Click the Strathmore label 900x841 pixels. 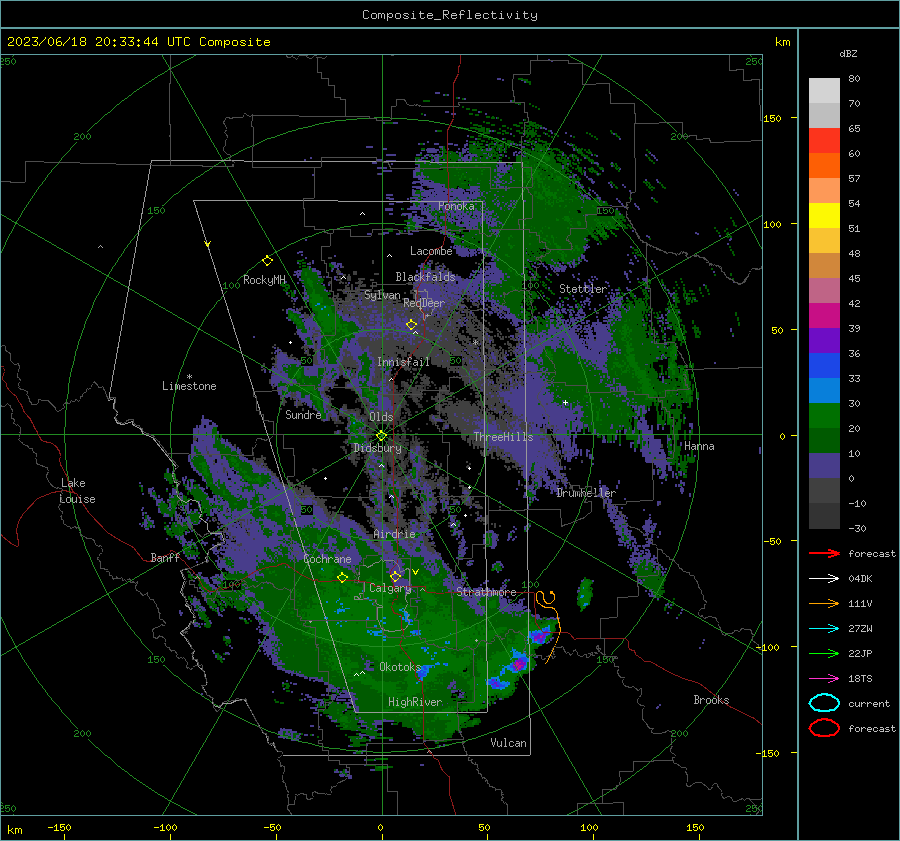point(486,592)
